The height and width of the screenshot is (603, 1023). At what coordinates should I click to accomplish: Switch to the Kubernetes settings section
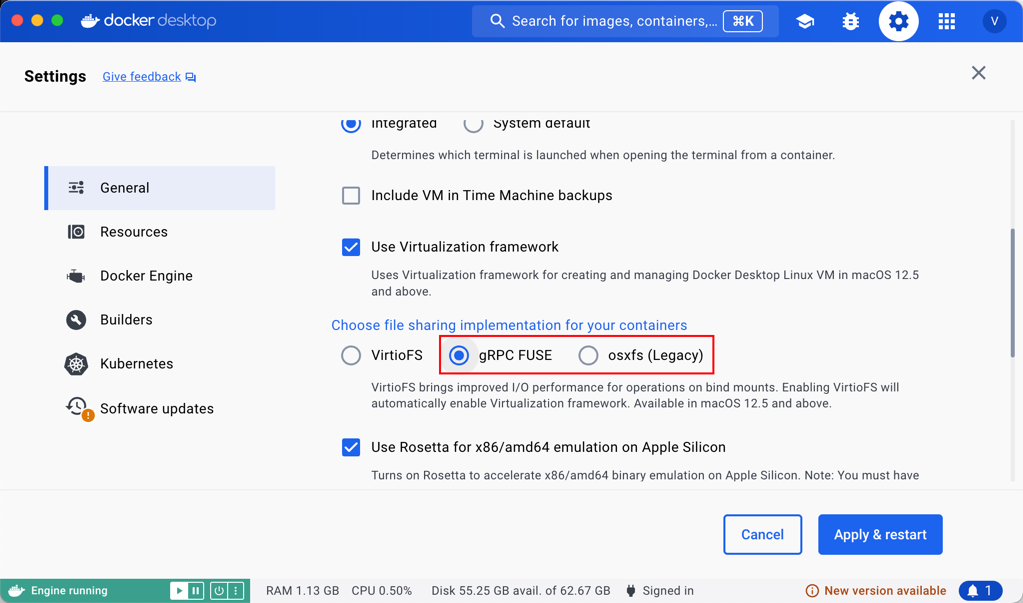[x=136, y=364]
